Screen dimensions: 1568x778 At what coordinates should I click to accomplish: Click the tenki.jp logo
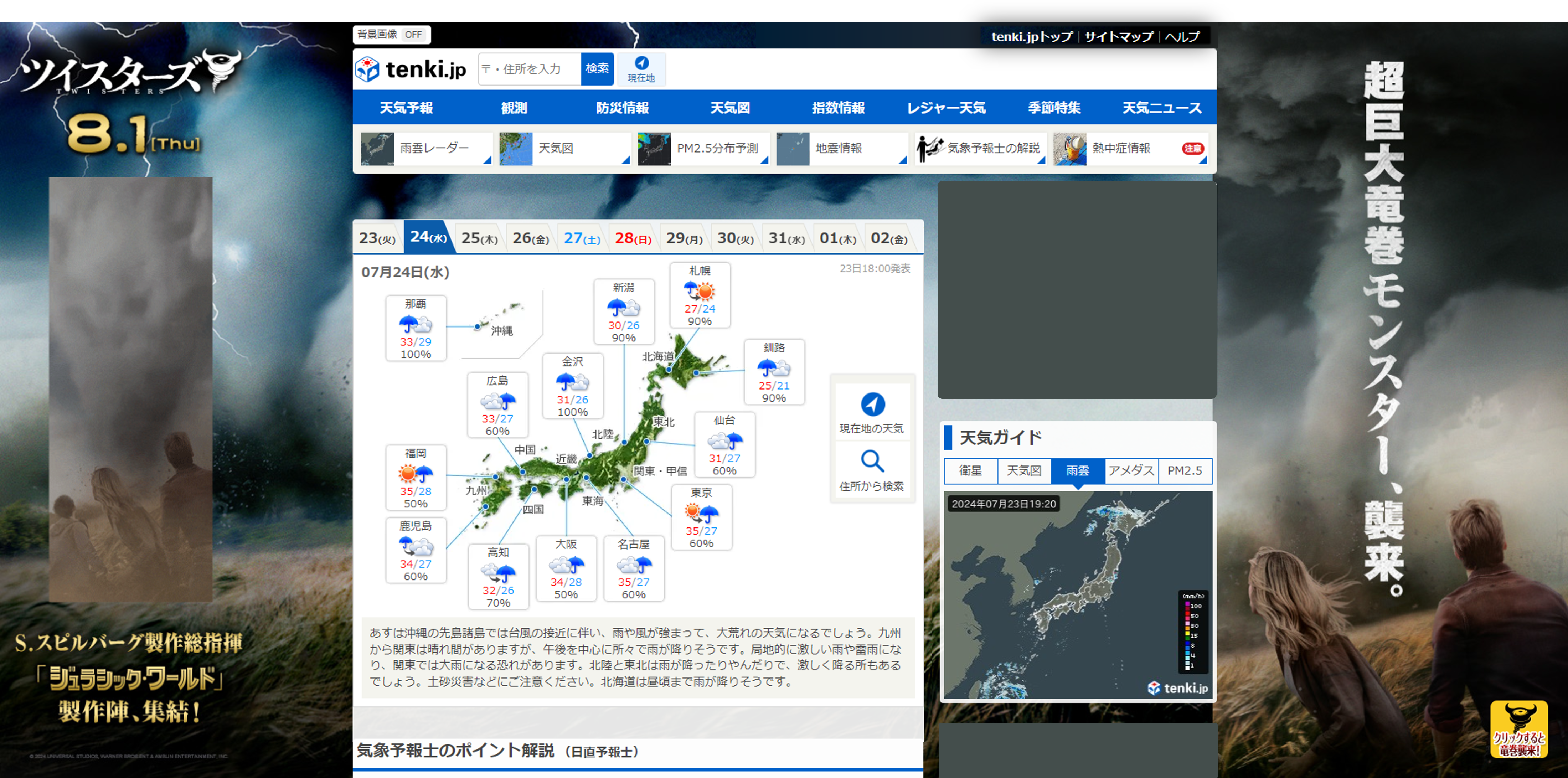point(411,69)
